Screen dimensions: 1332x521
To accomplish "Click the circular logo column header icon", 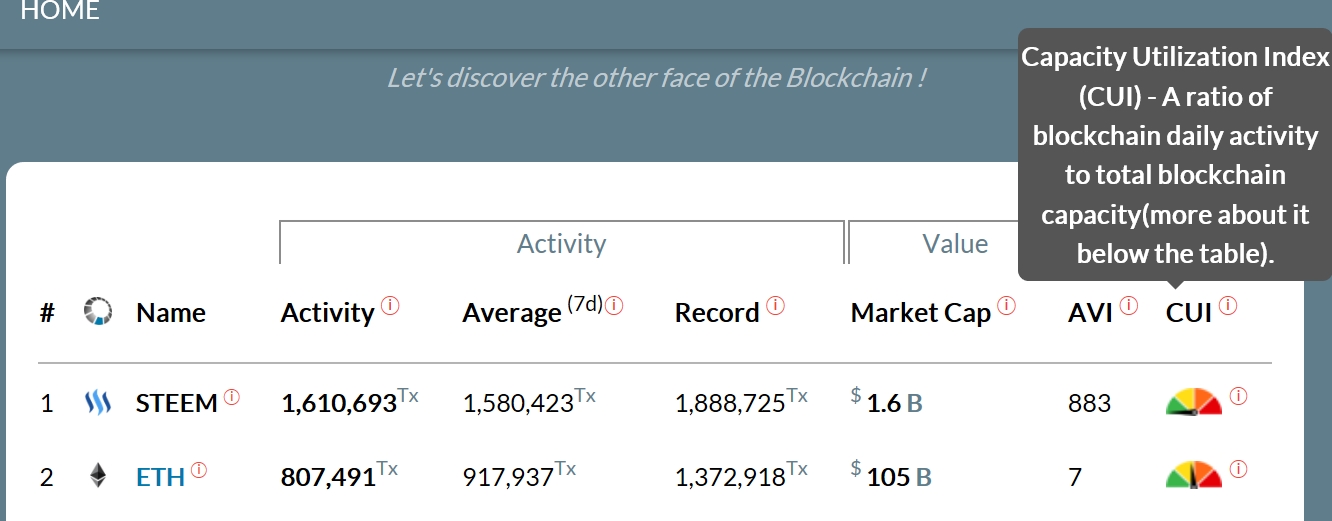I will point(98,312).
